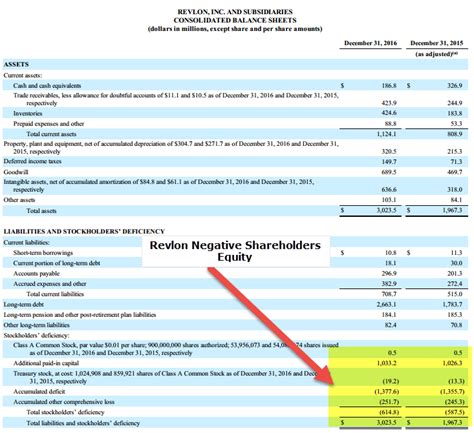Click the '(as adjusted)' note under 2015

436,54
